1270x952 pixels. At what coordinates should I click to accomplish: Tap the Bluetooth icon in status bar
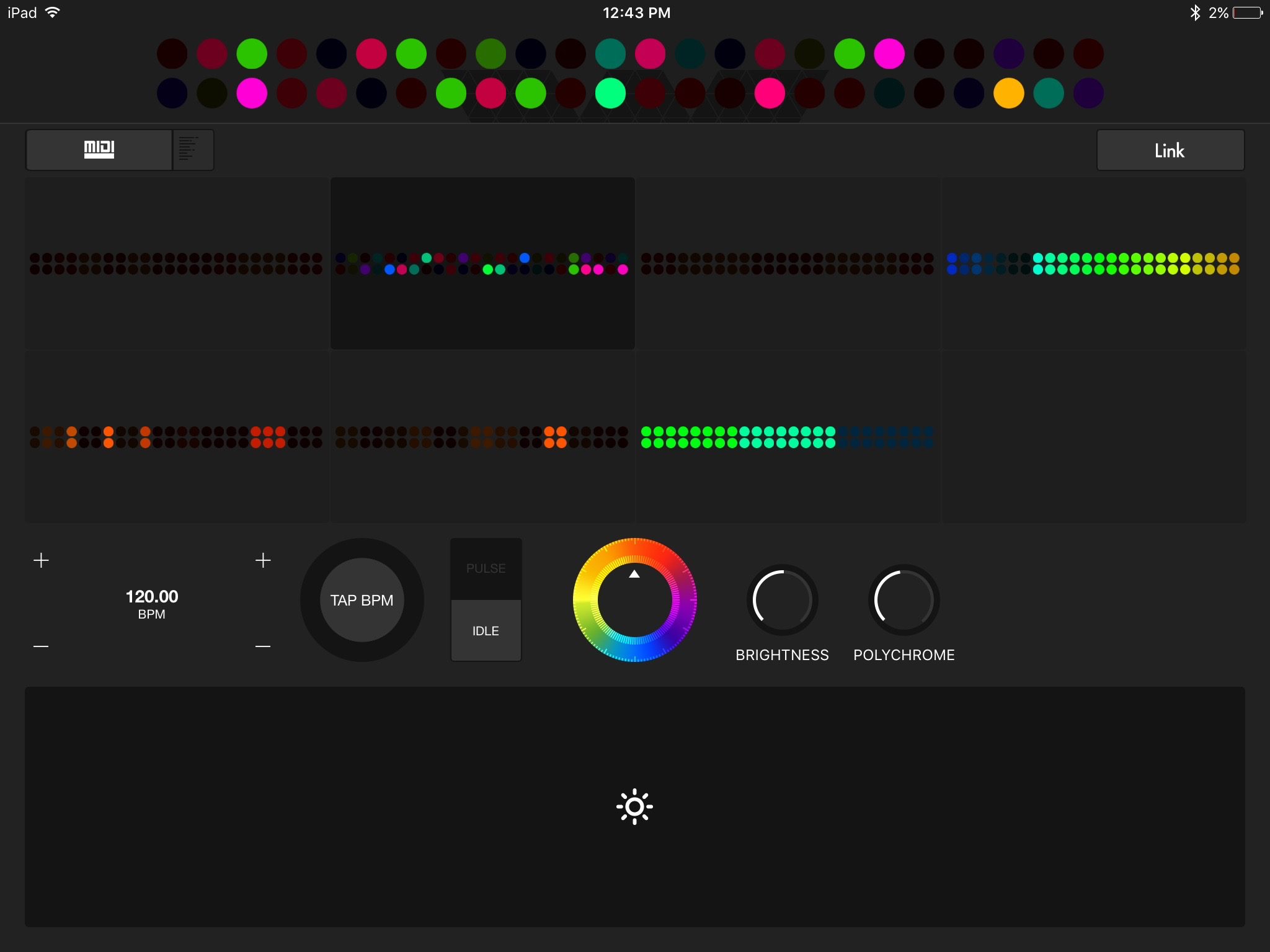click(x=1194, y=13)
